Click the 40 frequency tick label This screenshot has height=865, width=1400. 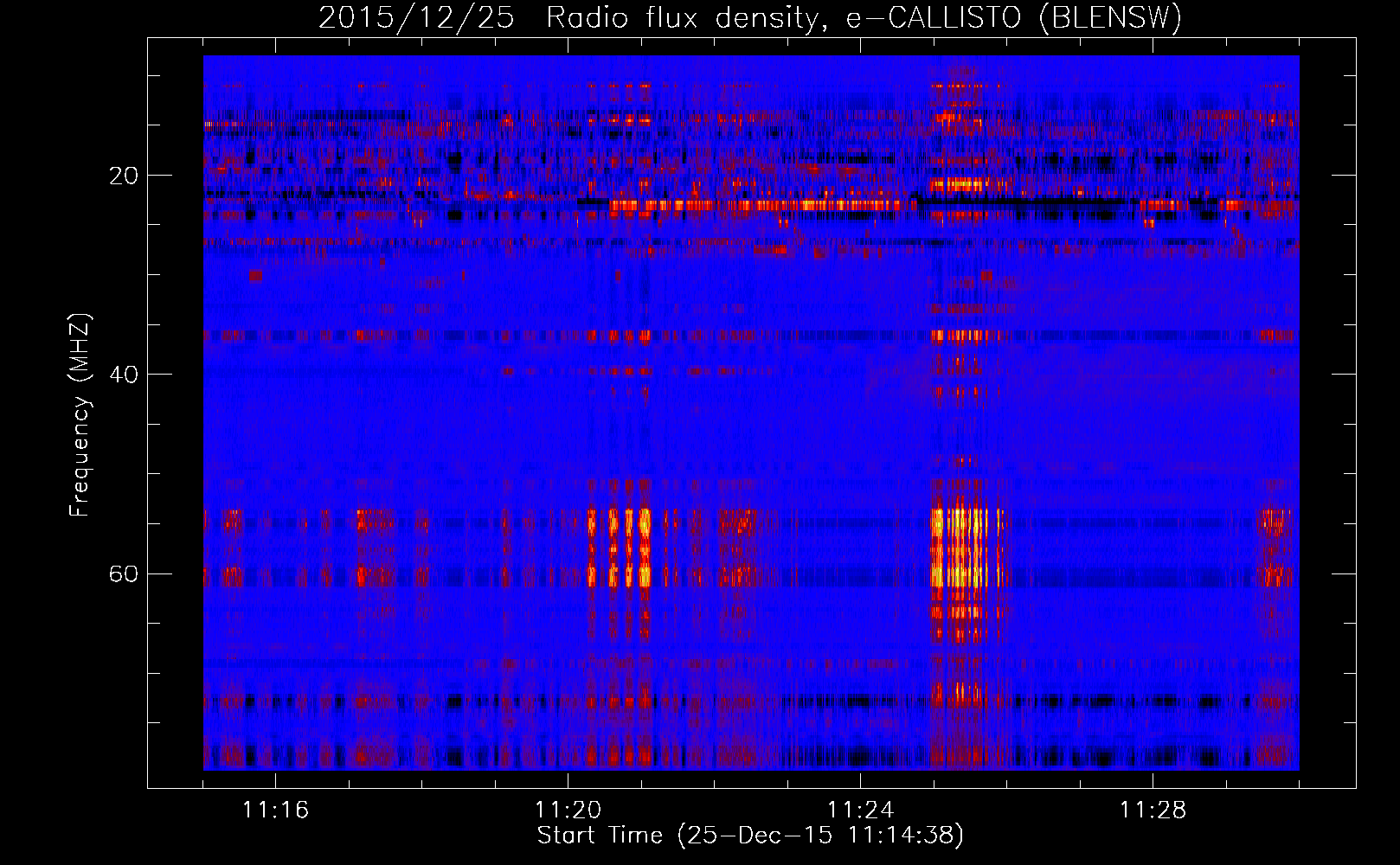(123, 375)
